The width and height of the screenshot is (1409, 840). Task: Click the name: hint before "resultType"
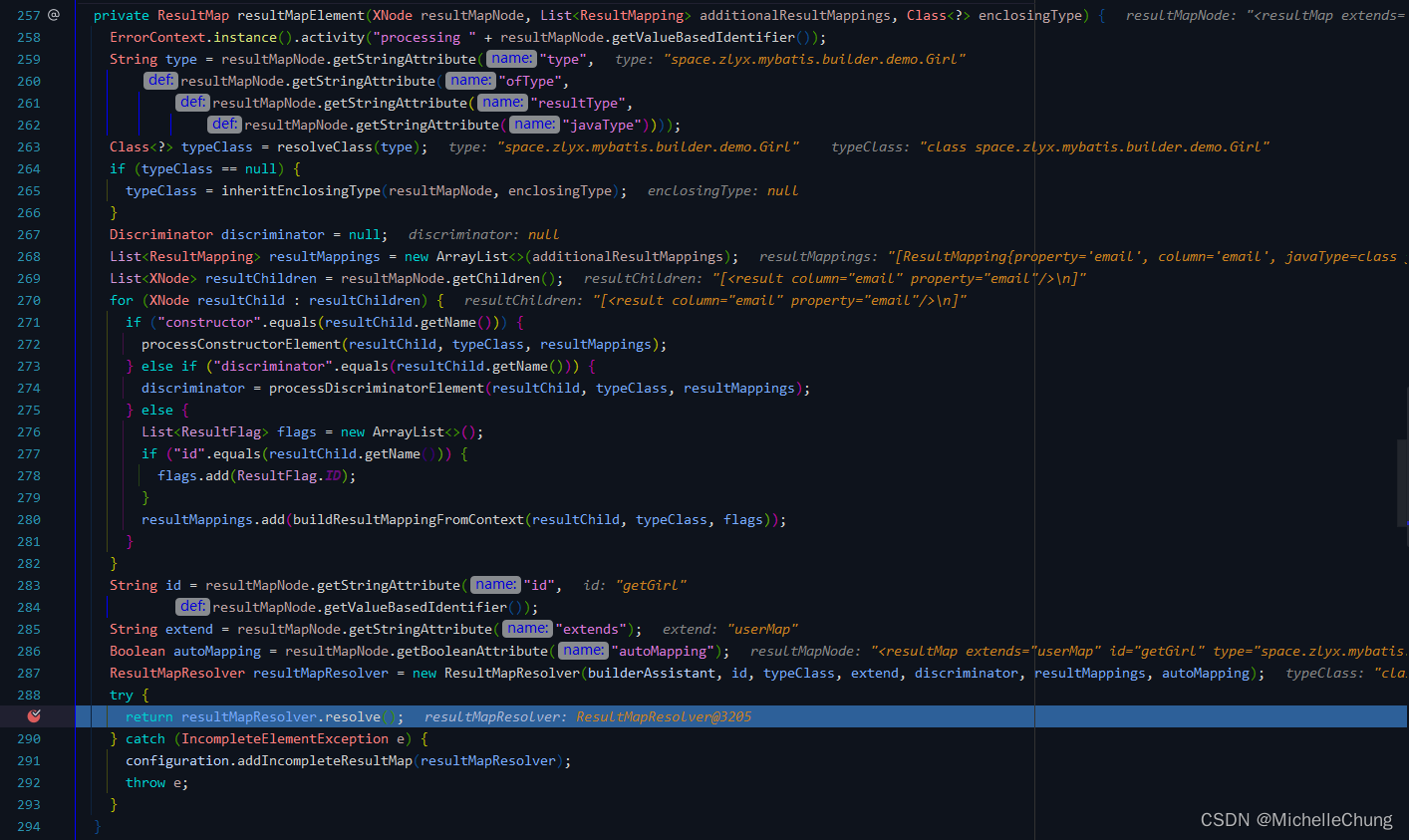(x=502, y=103)
